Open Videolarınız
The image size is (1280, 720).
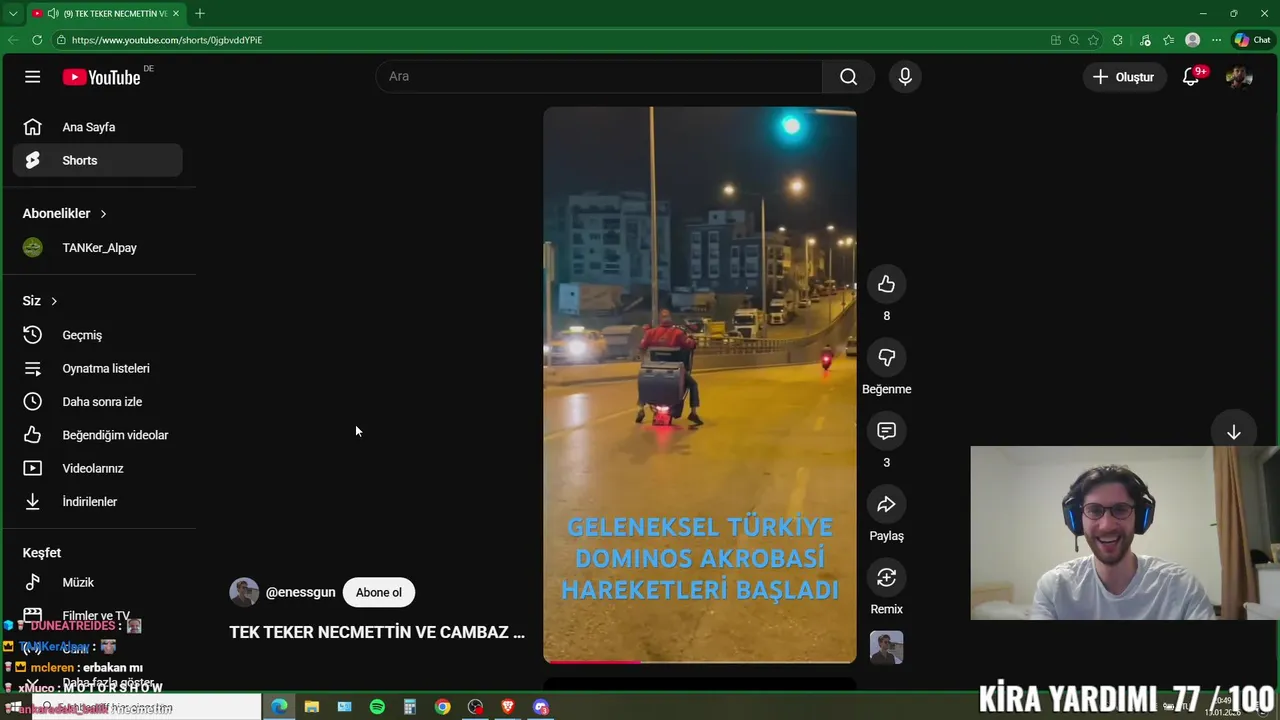97,468
